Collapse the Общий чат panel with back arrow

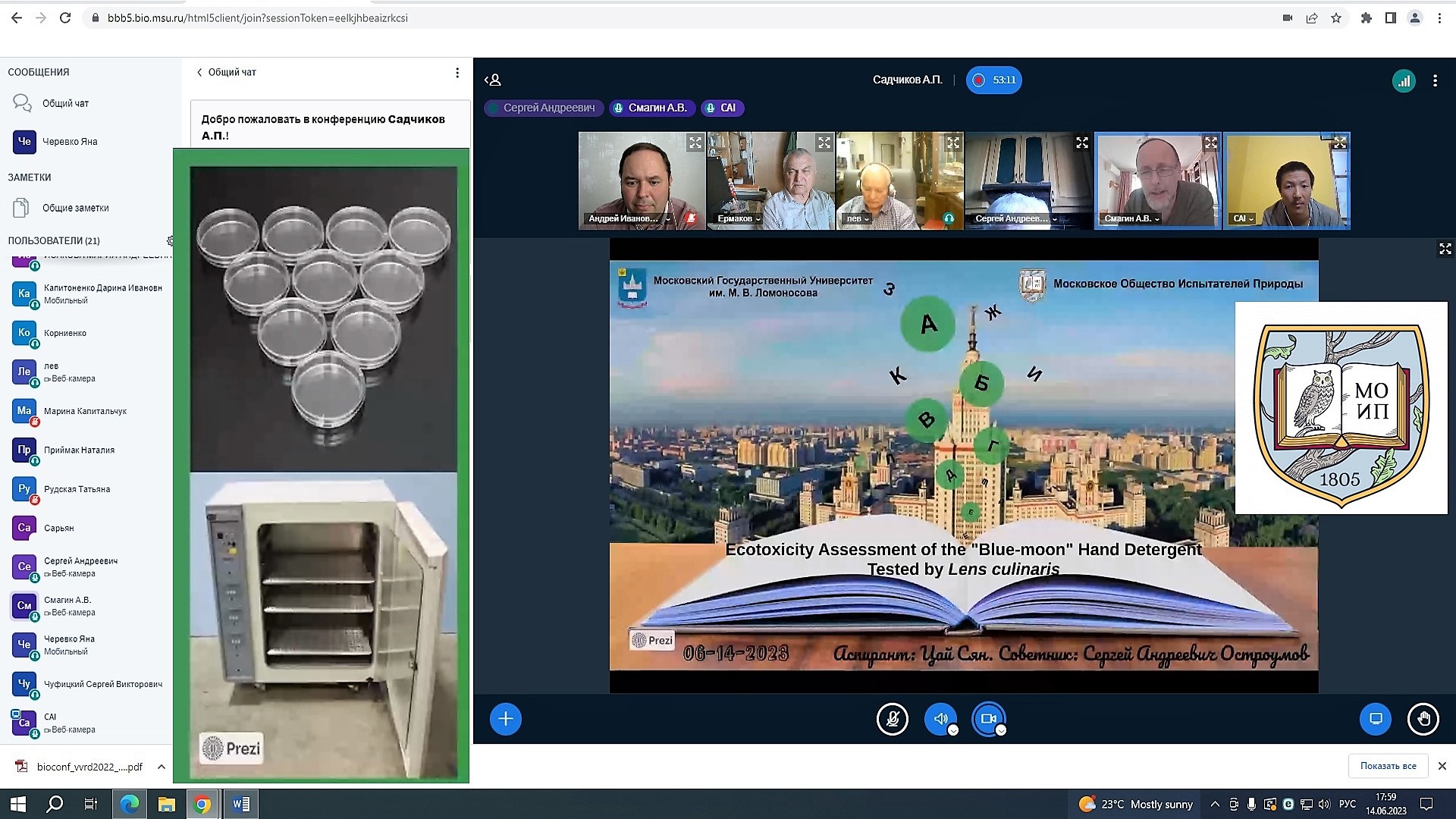(x=226, y=72)
